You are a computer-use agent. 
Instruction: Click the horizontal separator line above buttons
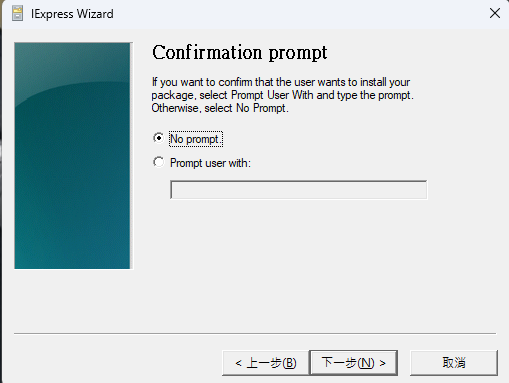pyautogui.click(x=255, y=333)
